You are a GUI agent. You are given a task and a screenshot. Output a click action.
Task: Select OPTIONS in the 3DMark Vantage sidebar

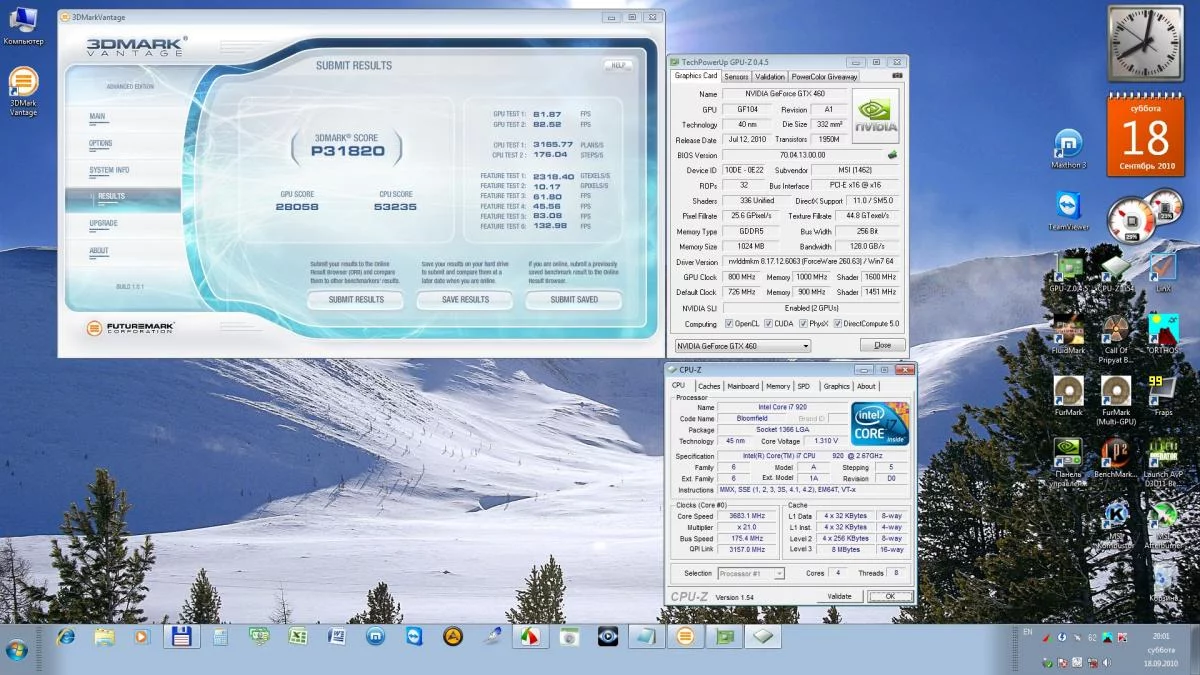(100, 143)
